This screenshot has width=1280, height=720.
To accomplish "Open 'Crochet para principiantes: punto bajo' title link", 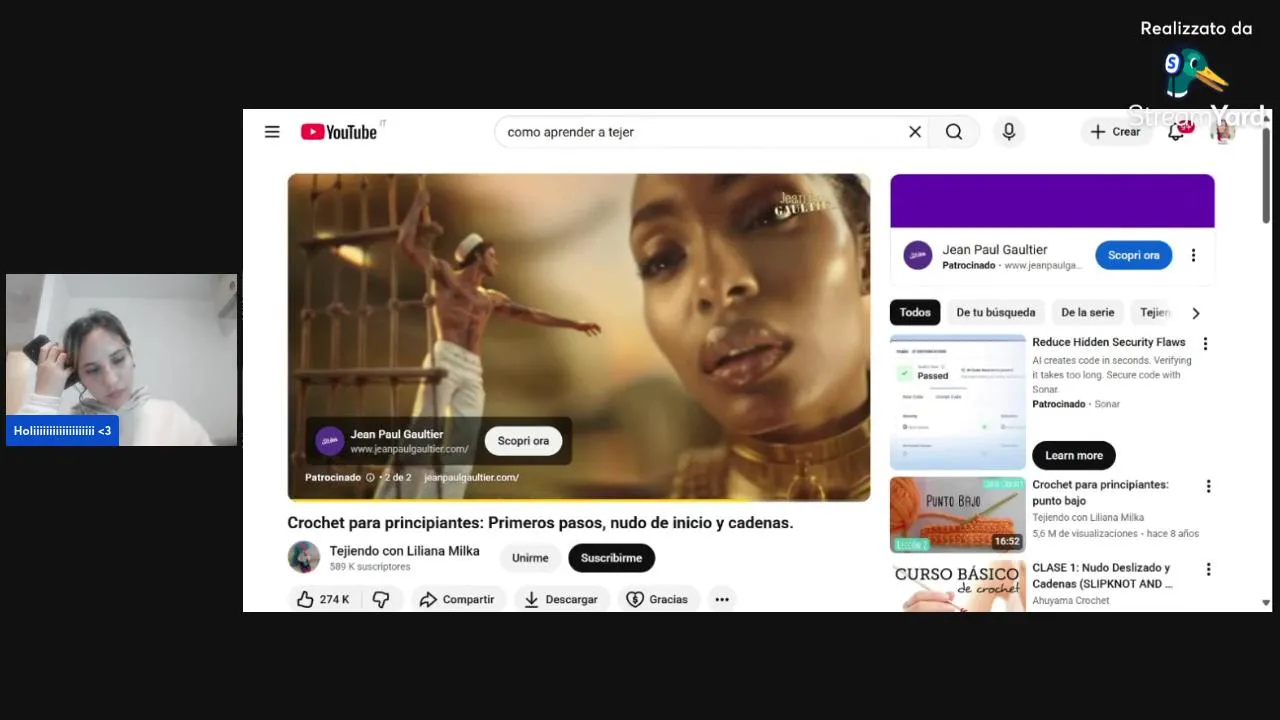I will pyautogui.click(x=1100, y=492).
